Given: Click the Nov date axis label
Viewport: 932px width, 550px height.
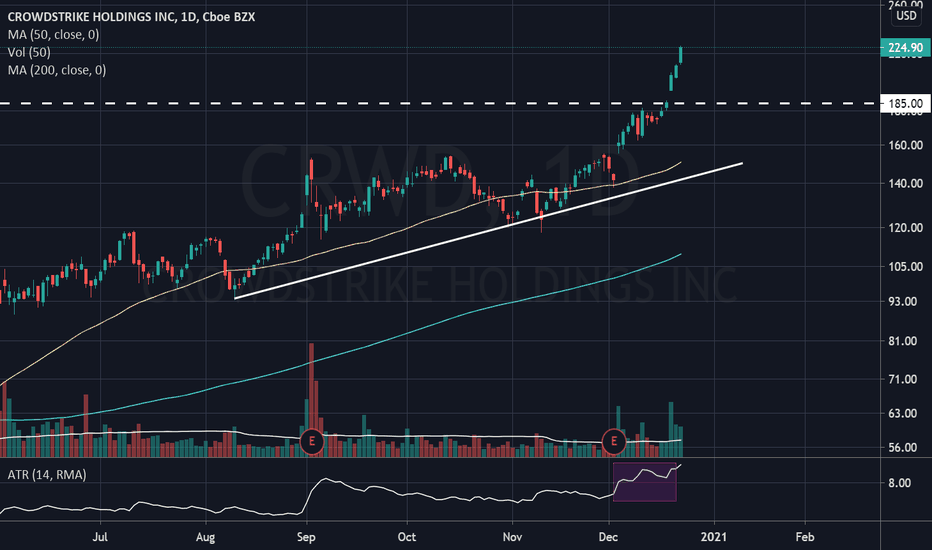Looking at the screenshot, I should 512,537.
